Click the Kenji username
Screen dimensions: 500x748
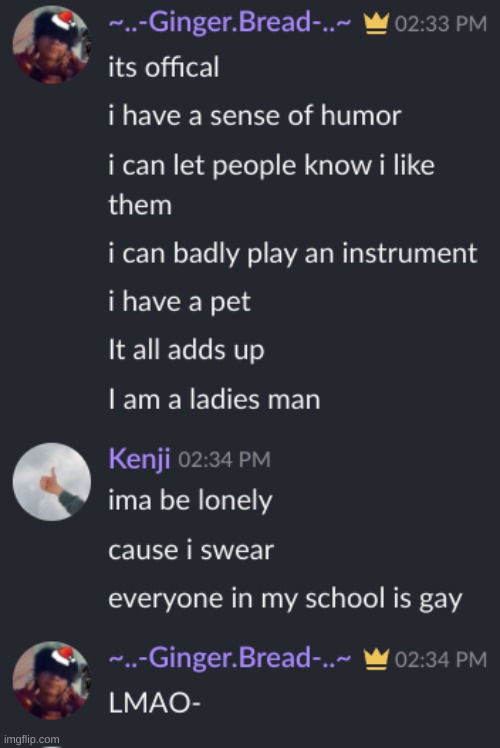pyautogui.click(x=139, y=459)
